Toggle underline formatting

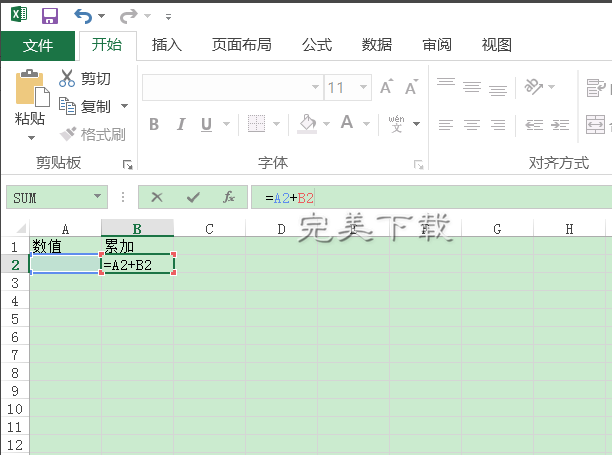[x=206, y=124]
